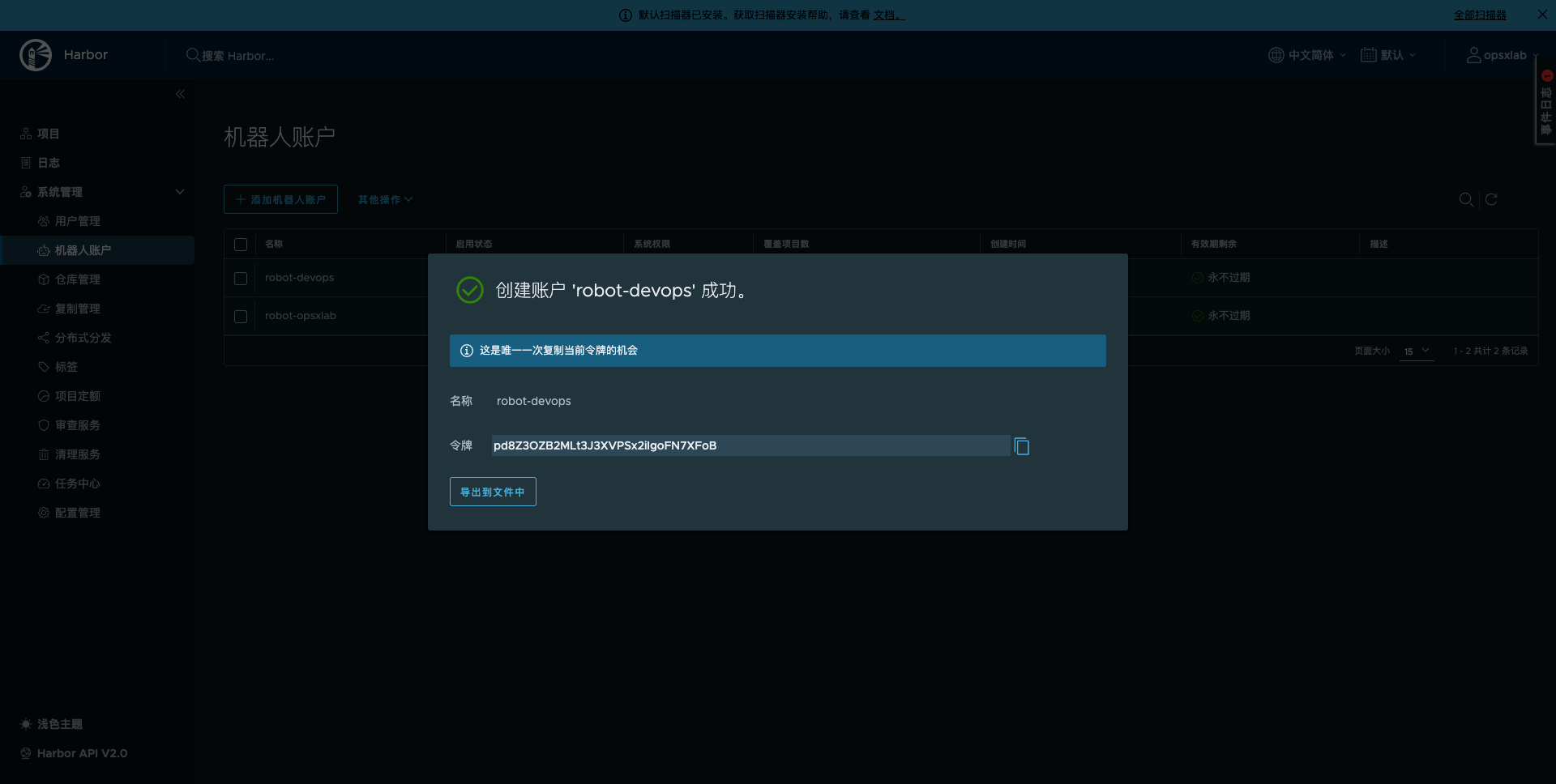Viewport: 1556px width, 784px height.
Task: Check the select-all checkbox in table header
Action: [241, 244]
